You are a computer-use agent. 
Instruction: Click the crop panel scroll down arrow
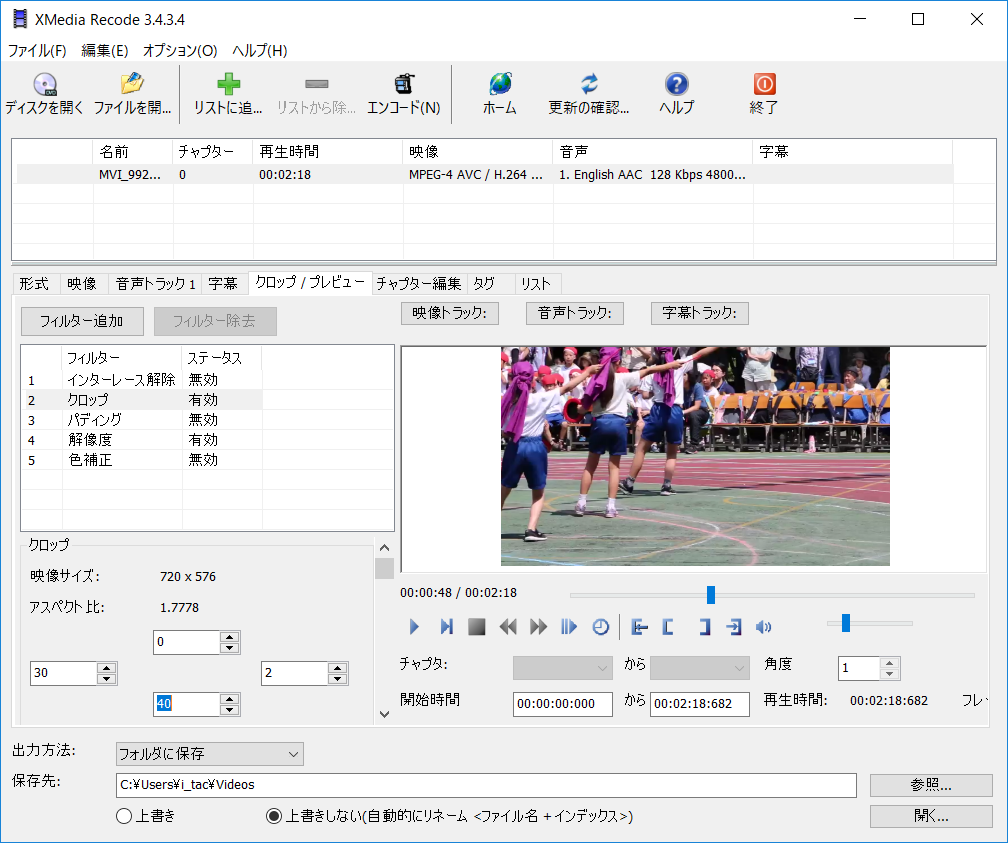pyautogui.click(x=384, y=714)
